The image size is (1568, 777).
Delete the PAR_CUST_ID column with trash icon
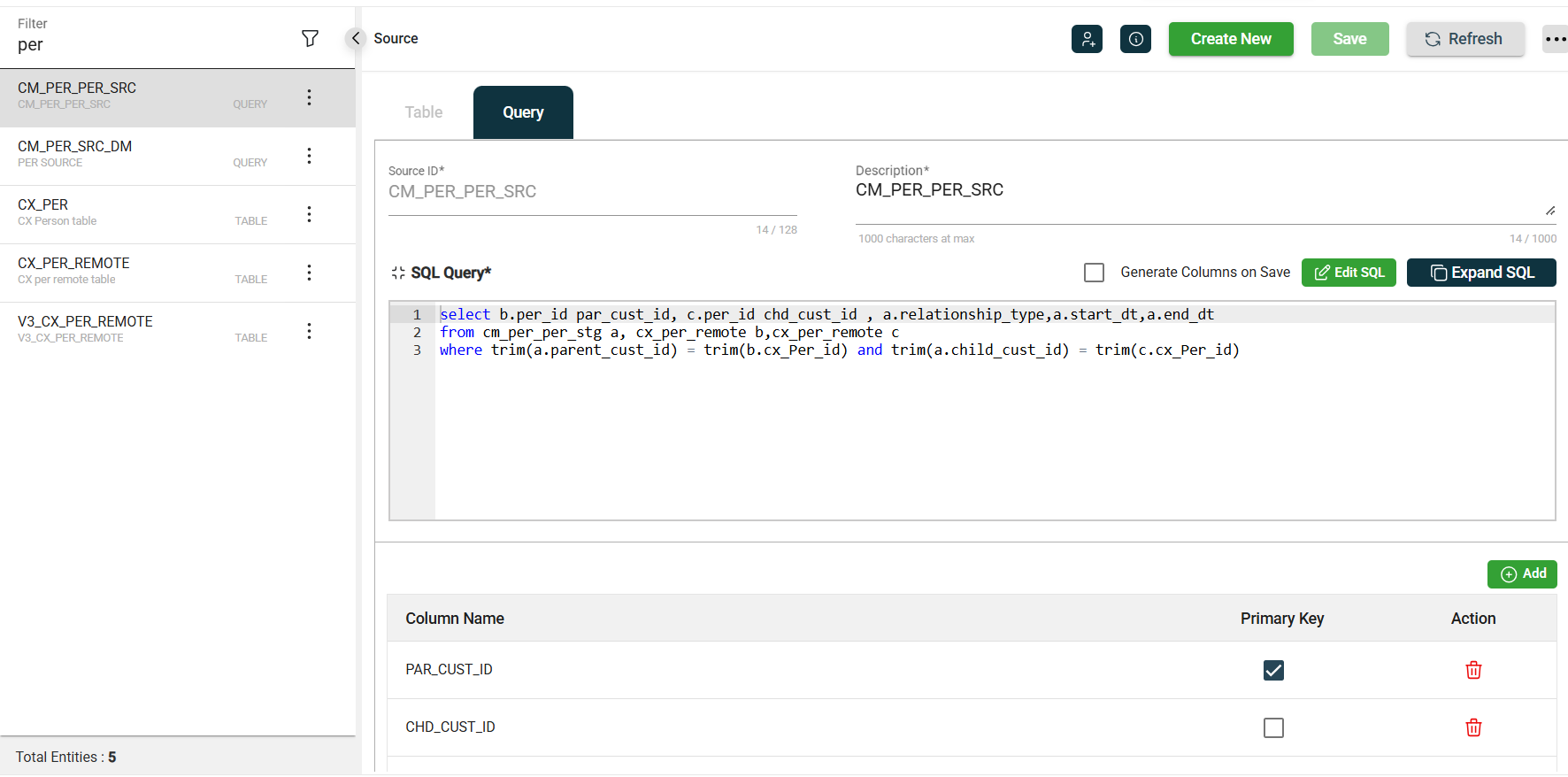click(x=1473, y=670)
